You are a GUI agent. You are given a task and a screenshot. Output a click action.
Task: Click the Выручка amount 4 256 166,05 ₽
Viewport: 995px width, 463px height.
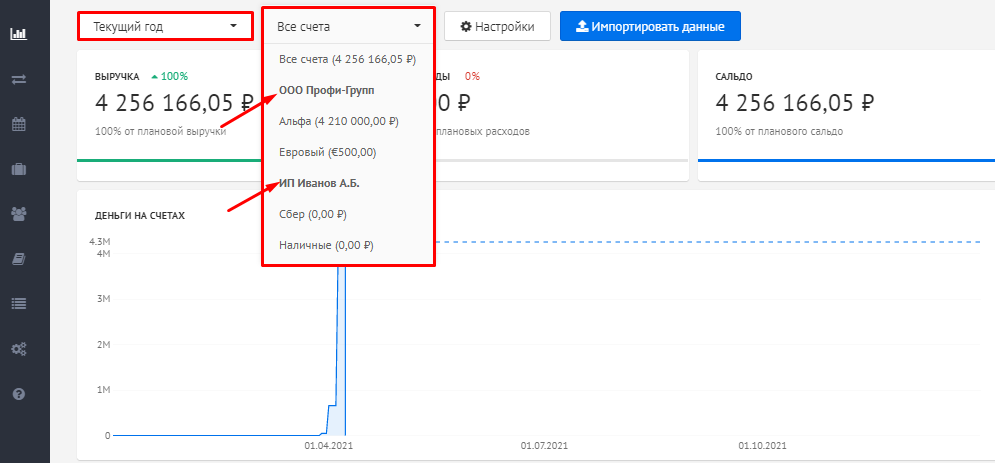coord(175,103)
